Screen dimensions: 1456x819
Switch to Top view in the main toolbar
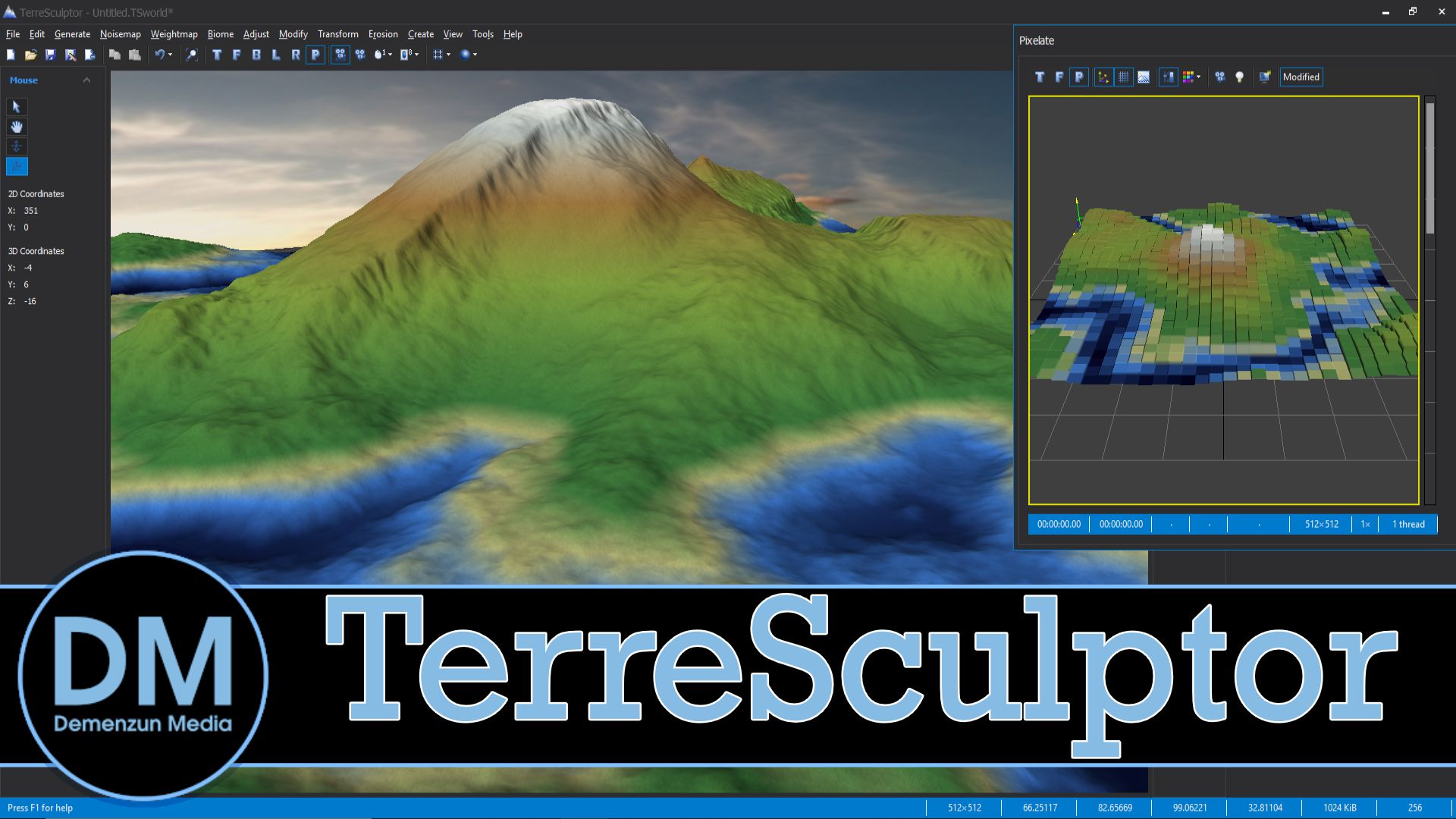[217, 55]
